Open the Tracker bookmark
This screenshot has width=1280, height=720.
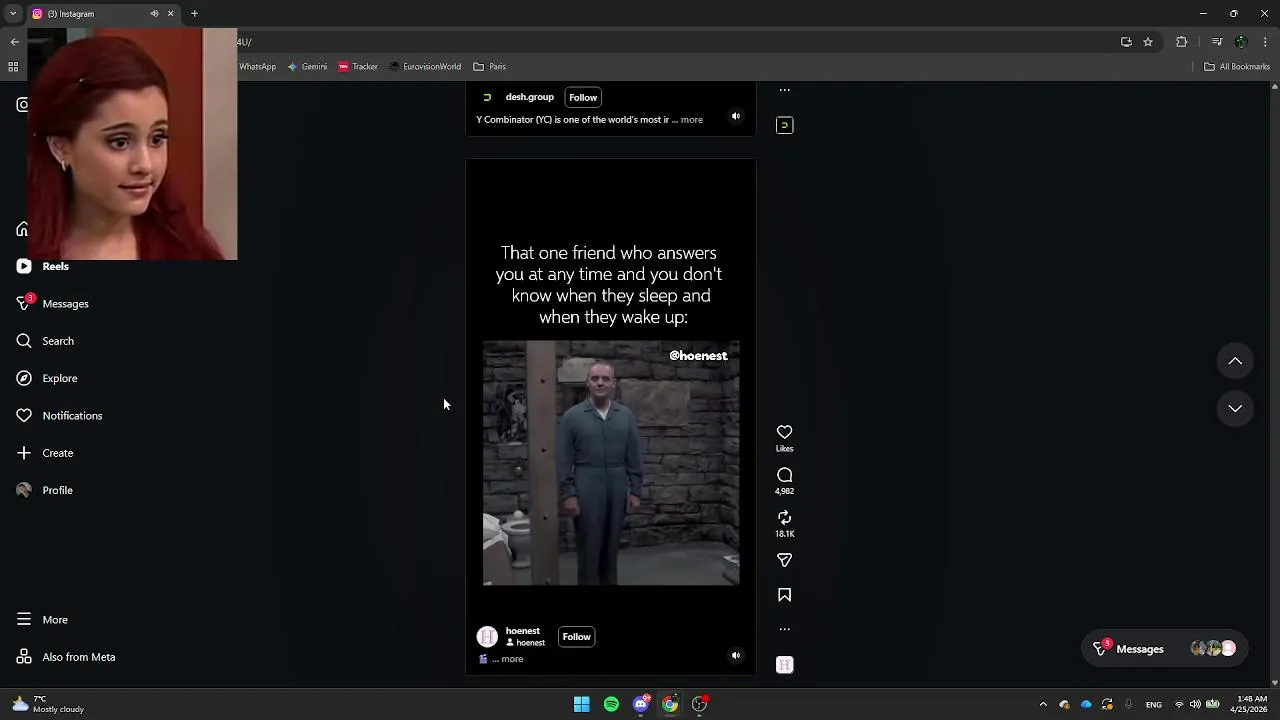[358, 67]
